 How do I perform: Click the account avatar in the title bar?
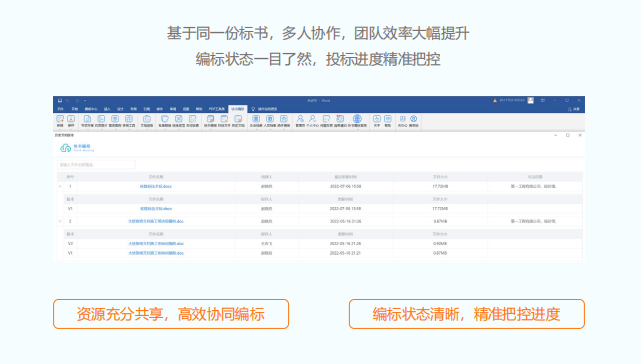click(531, 101)
